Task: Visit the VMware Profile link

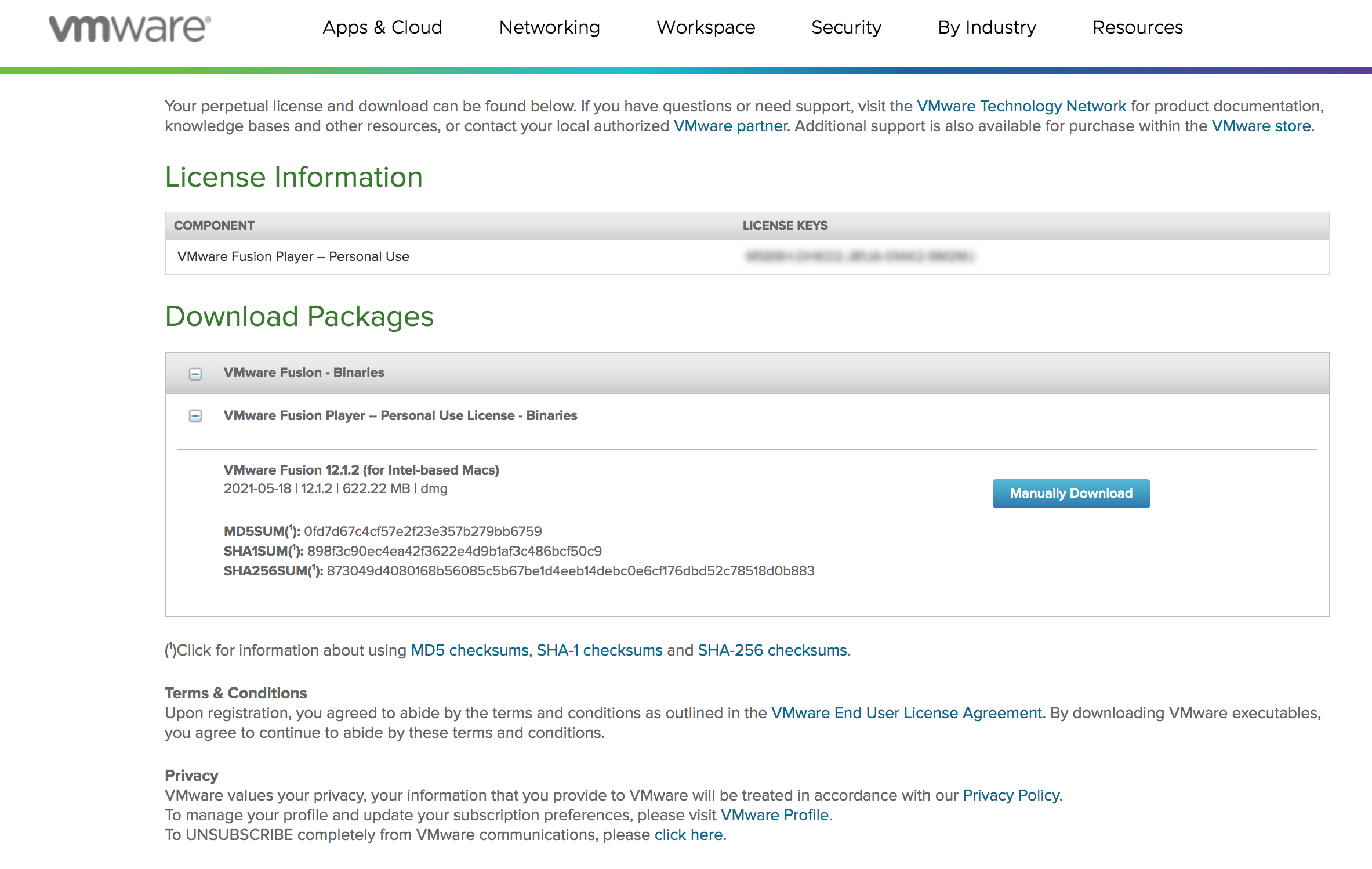Action: (775, 815)
